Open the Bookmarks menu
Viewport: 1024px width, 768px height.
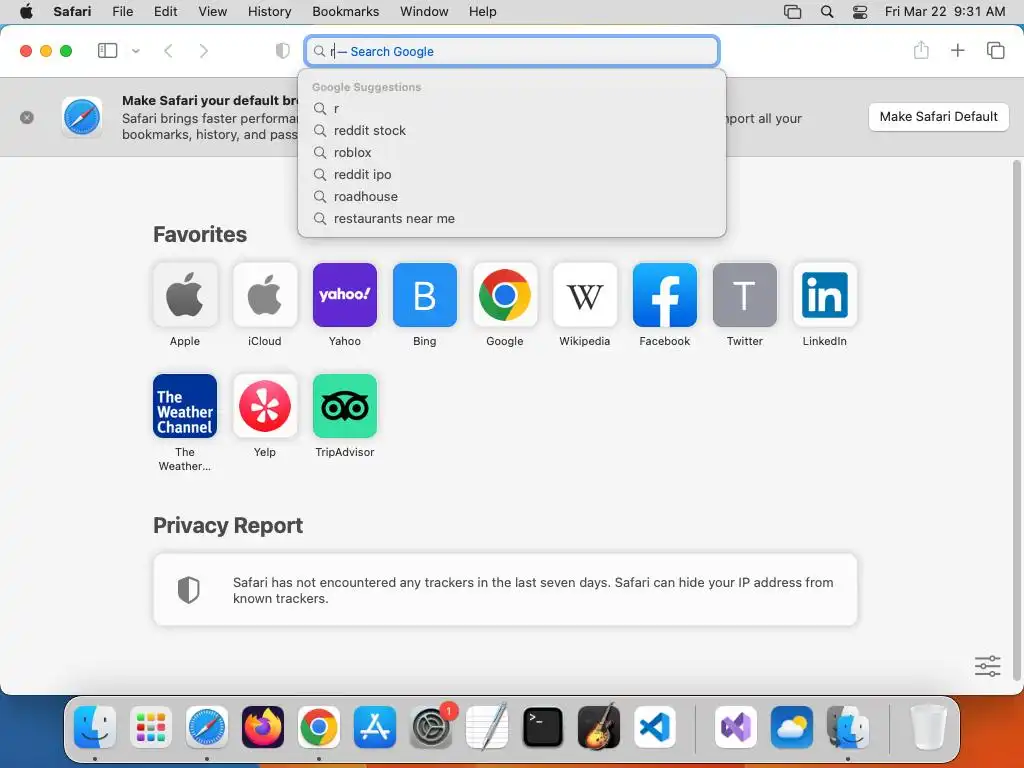click(345, 11)
